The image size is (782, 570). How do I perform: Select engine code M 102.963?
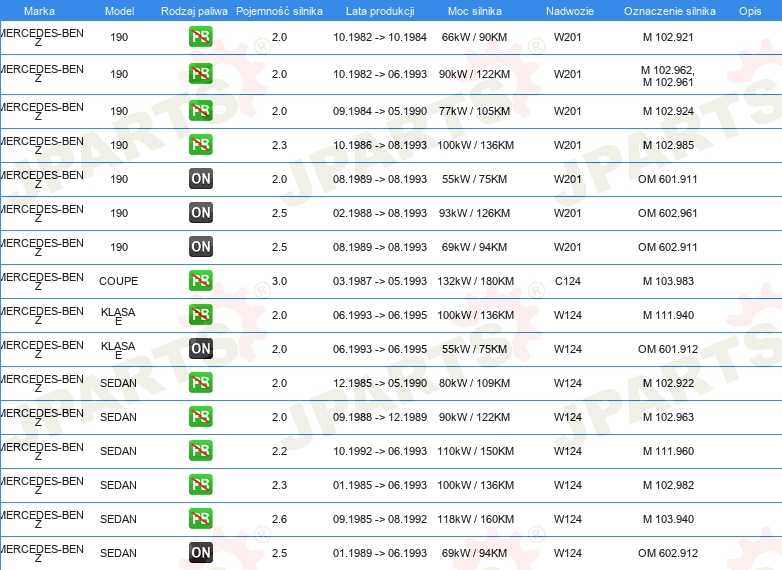click(668, 417)
